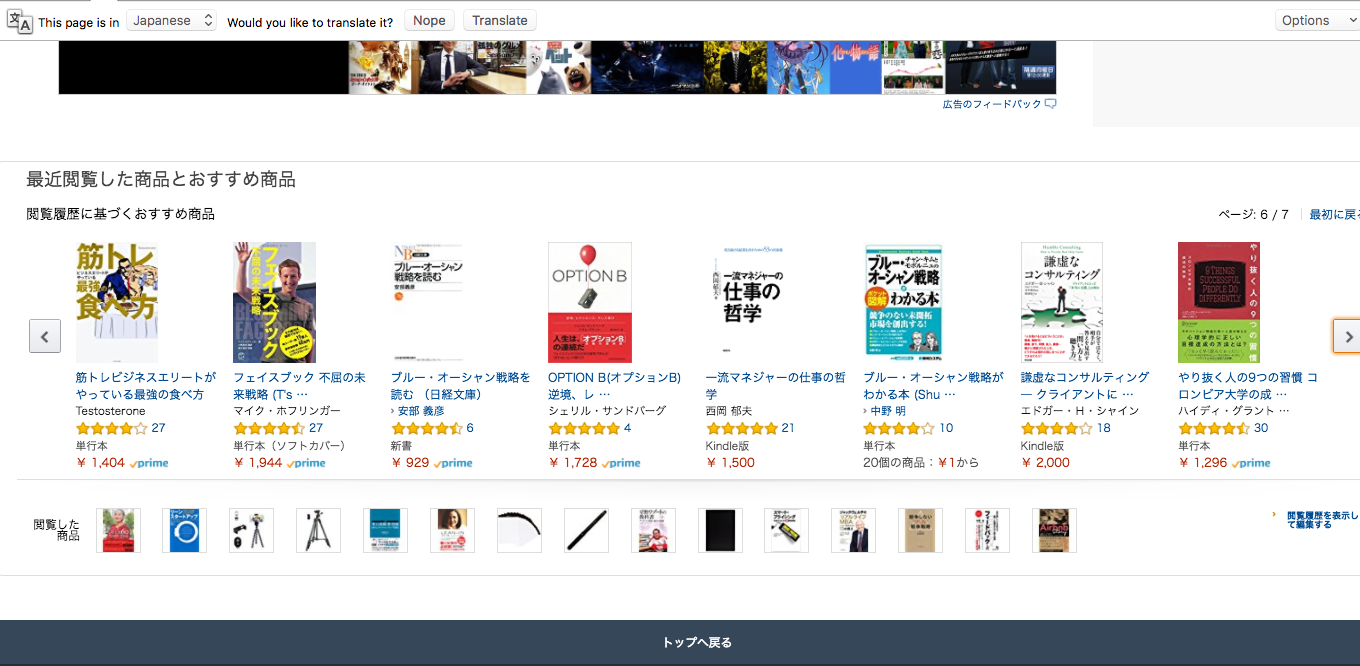Click title link フェイスブック 不屈の未来戦略
The height and width of the screenshot is (666, 1360).
(299, 386)
